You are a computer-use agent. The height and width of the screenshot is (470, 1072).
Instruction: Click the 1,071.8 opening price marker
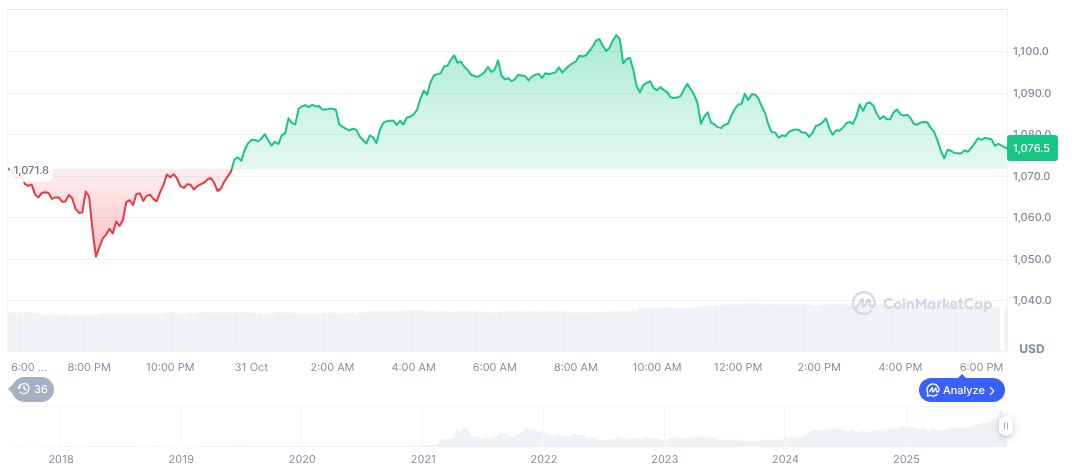[x=30, y=171]
